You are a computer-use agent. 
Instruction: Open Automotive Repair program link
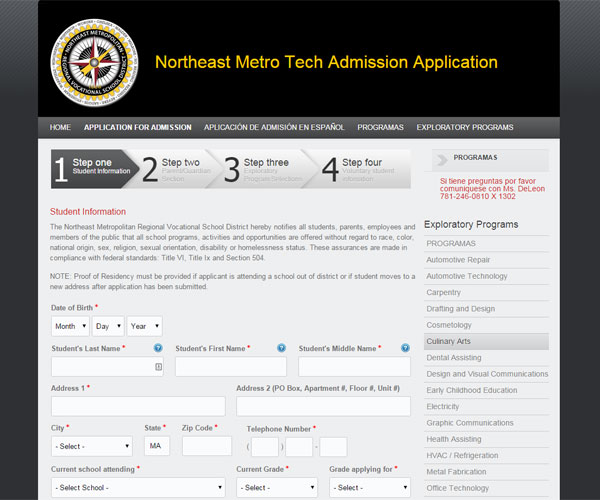pos(458,260)
